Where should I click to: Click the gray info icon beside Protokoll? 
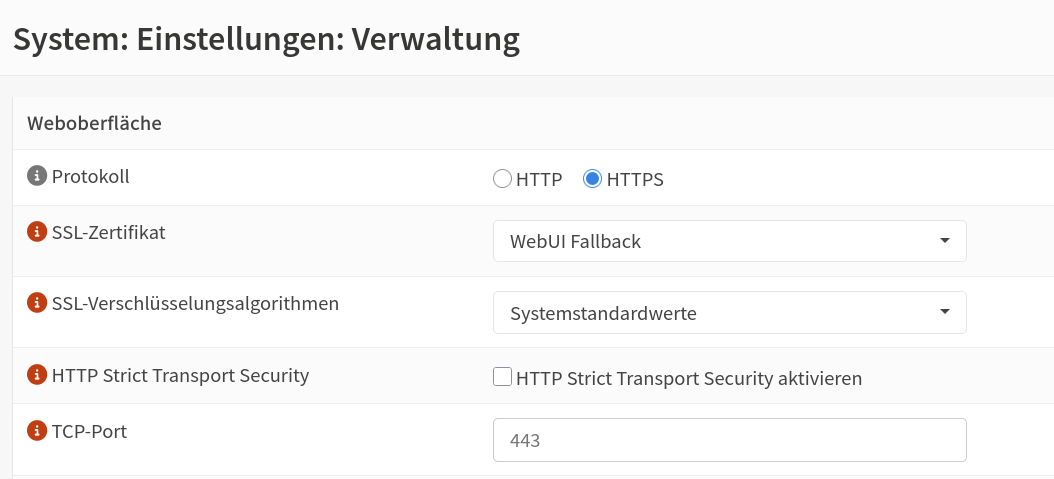point(36,176)
